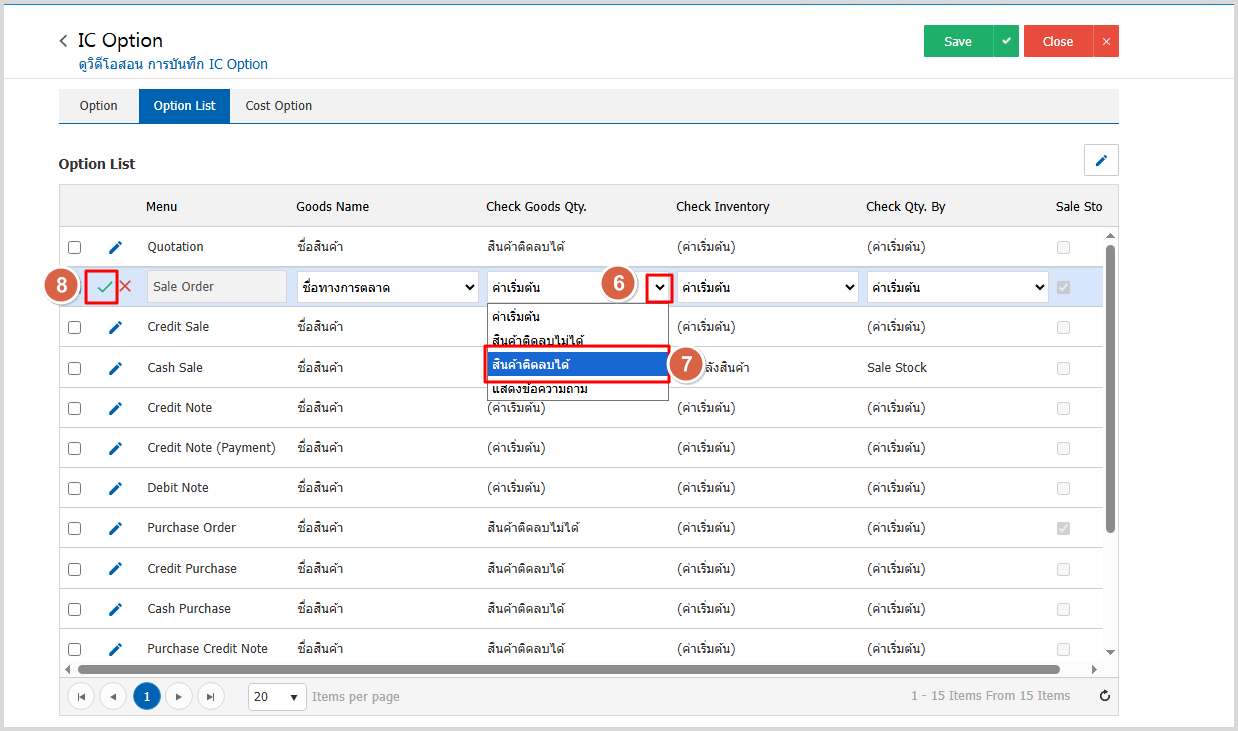The image size is (1238, 731).
Task: Open the Goods Name dropdown in Sale Order row
Action: [388, 287]
